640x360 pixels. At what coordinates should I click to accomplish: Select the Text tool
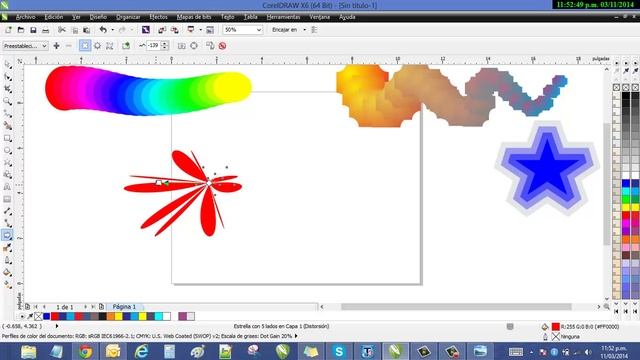[7, 187]
